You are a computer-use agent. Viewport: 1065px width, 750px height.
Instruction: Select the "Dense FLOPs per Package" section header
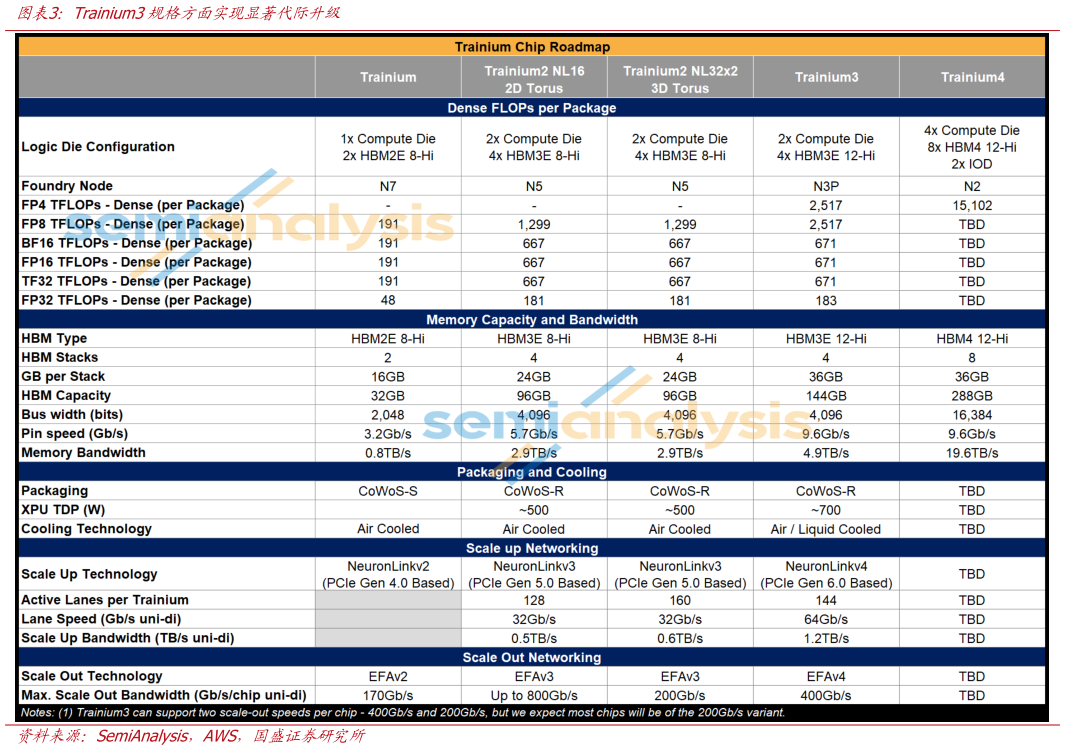click(x=532, y=108)
